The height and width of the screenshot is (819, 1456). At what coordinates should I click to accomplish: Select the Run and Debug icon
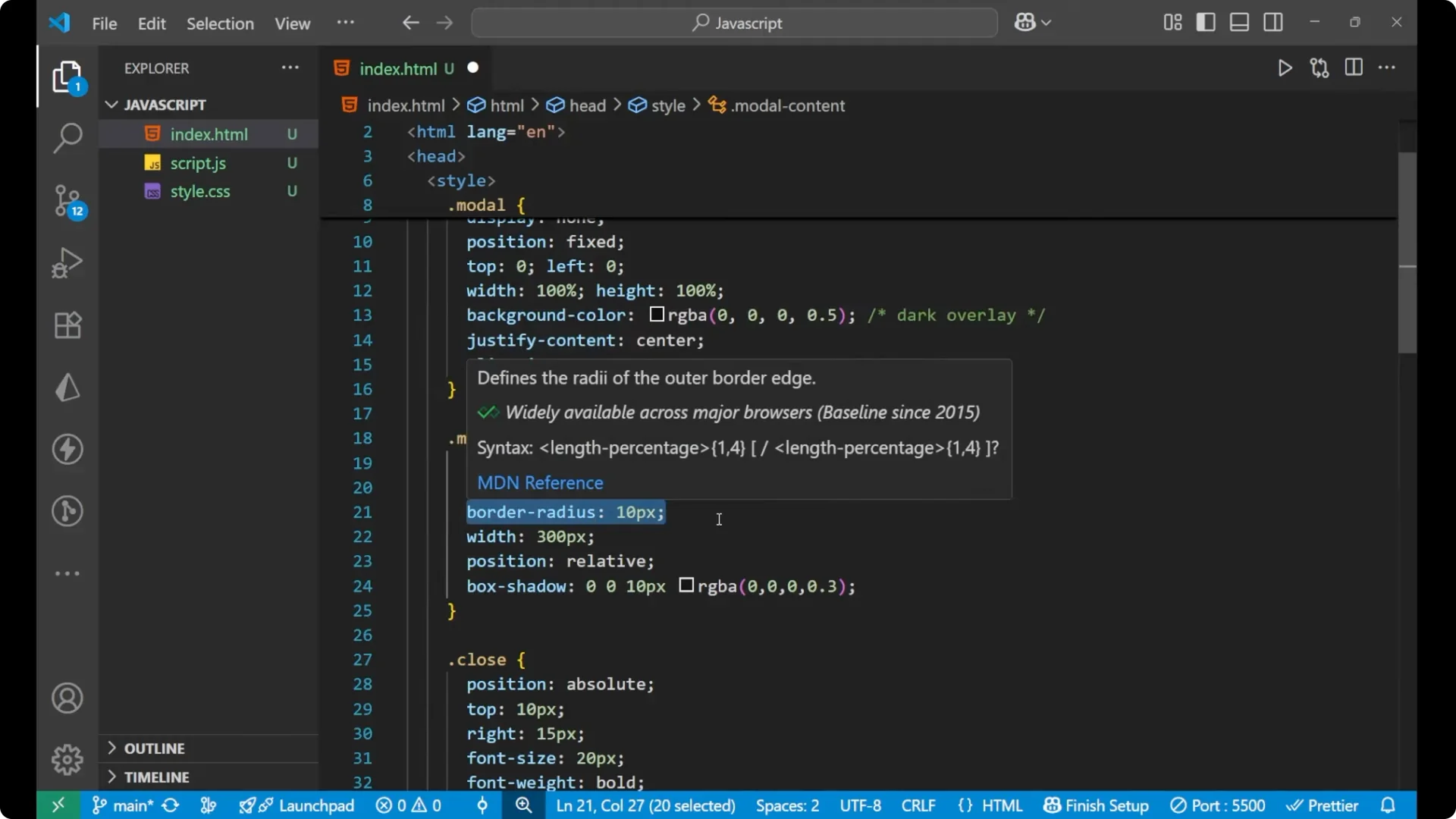[x=67, y=262]
